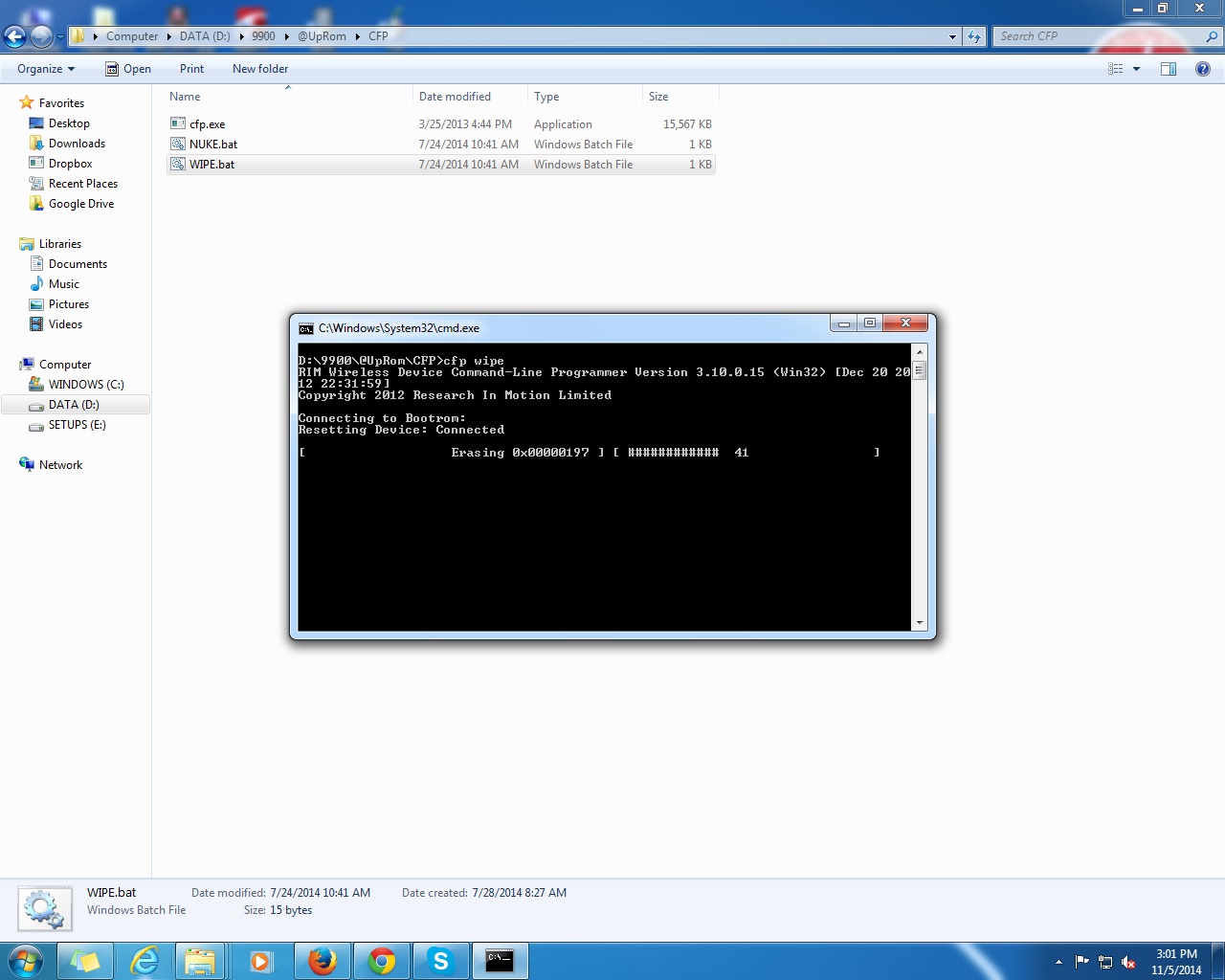The image size is (1225, 980).
Task: Sort files by Date modified column
Action: (455, 97)
